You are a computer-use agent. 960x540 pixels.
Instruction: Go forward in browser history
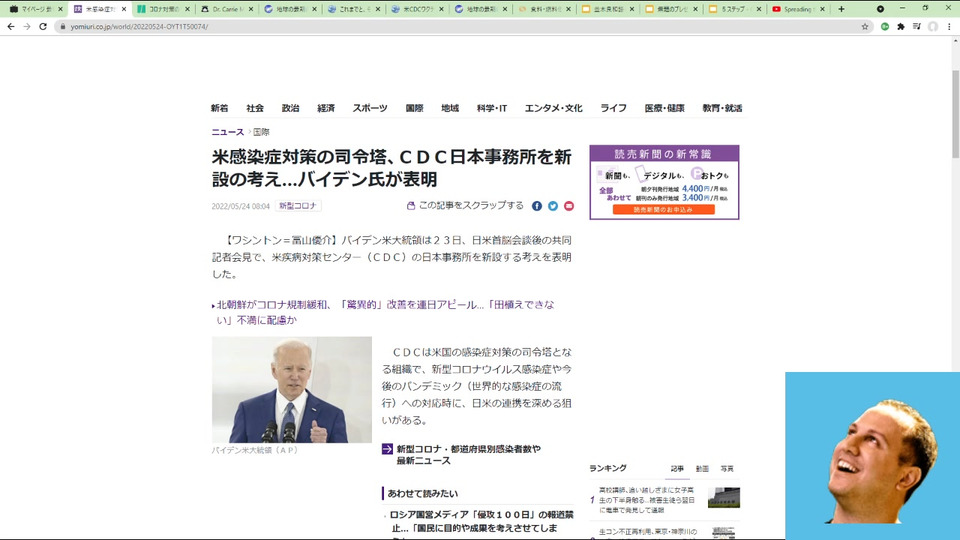coord(26,26)
